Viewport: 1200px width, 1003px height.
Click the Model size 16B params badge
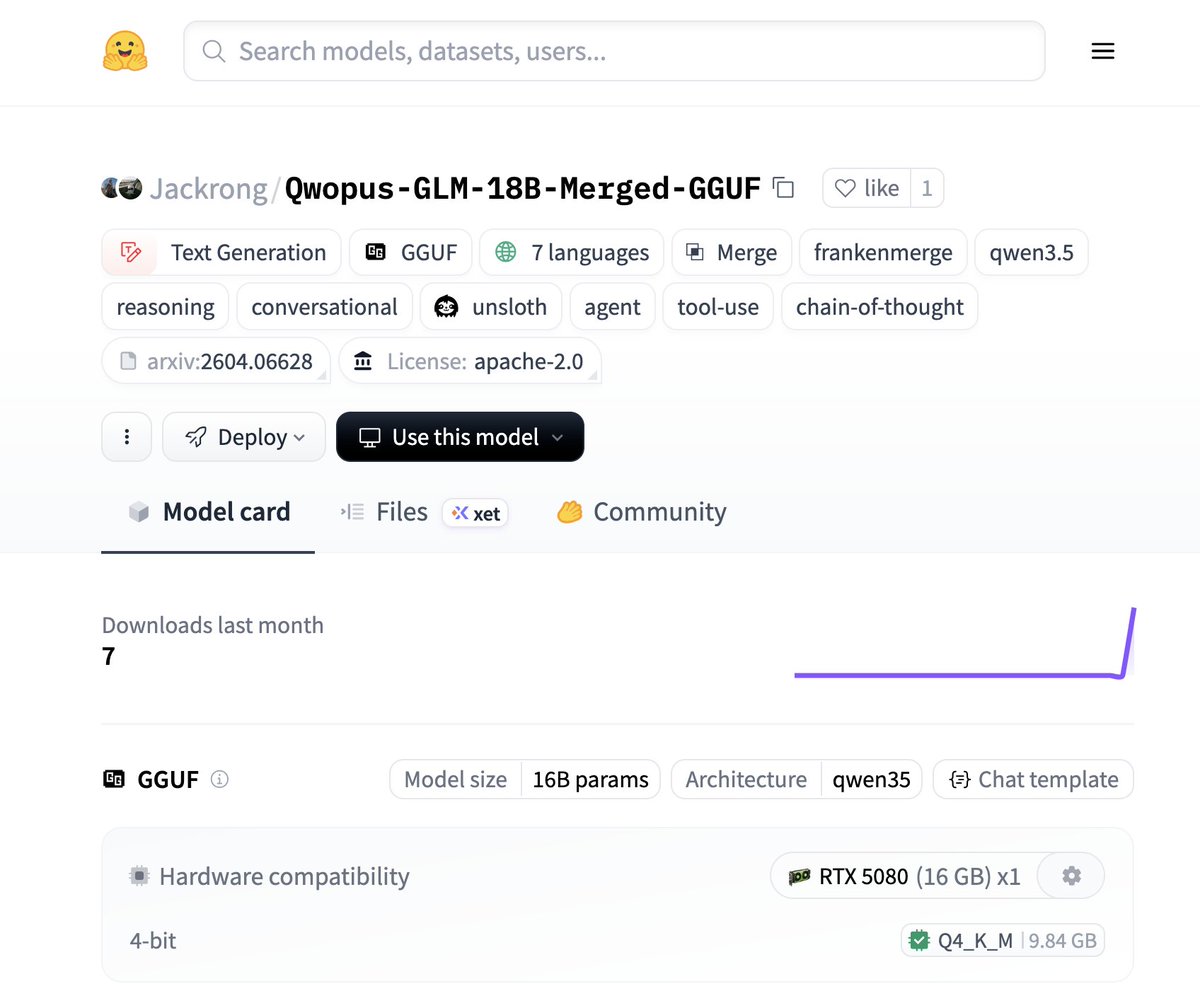(525, 779)
